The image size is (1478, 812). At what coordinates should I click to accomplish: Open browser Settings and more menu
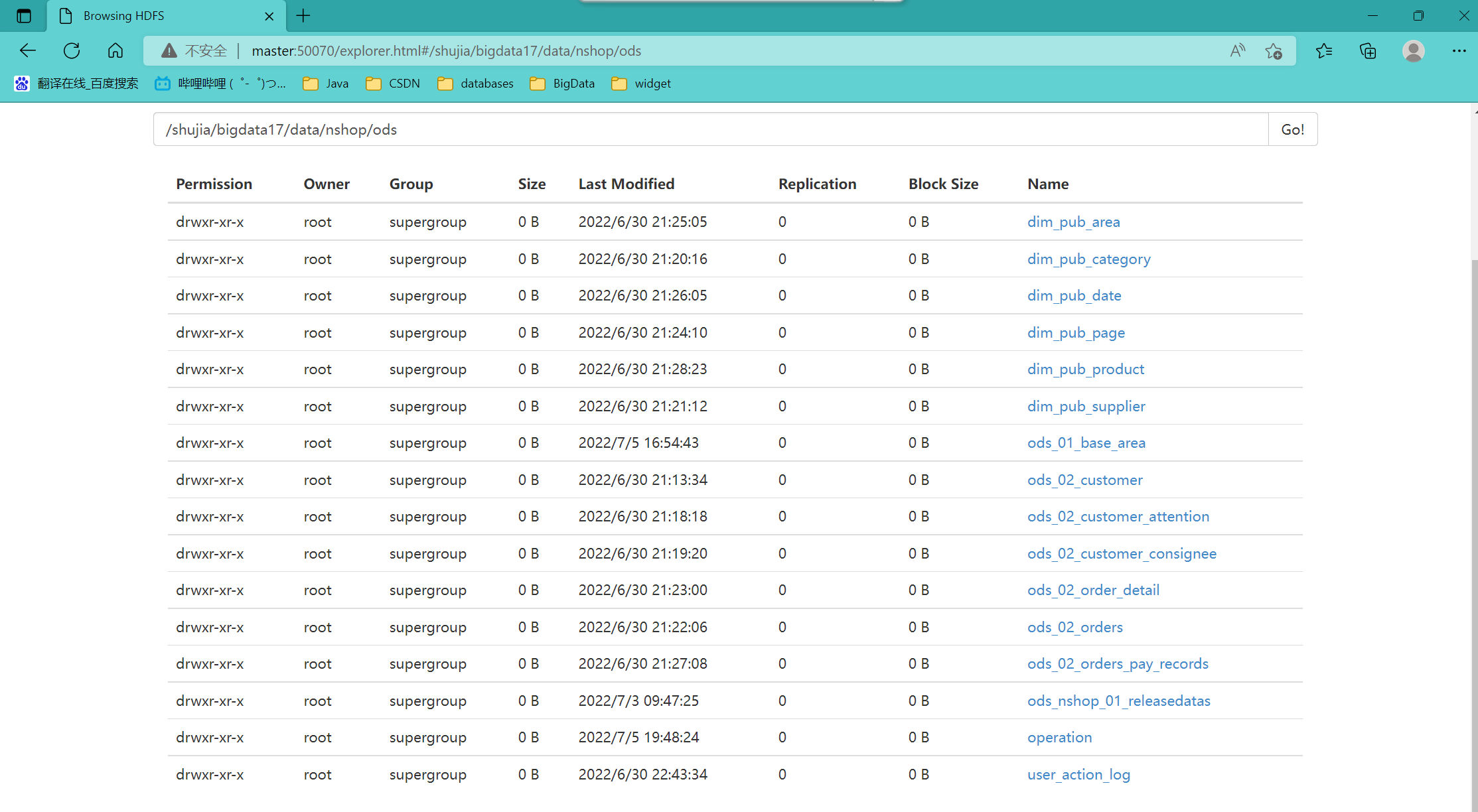coord(1459,51)
